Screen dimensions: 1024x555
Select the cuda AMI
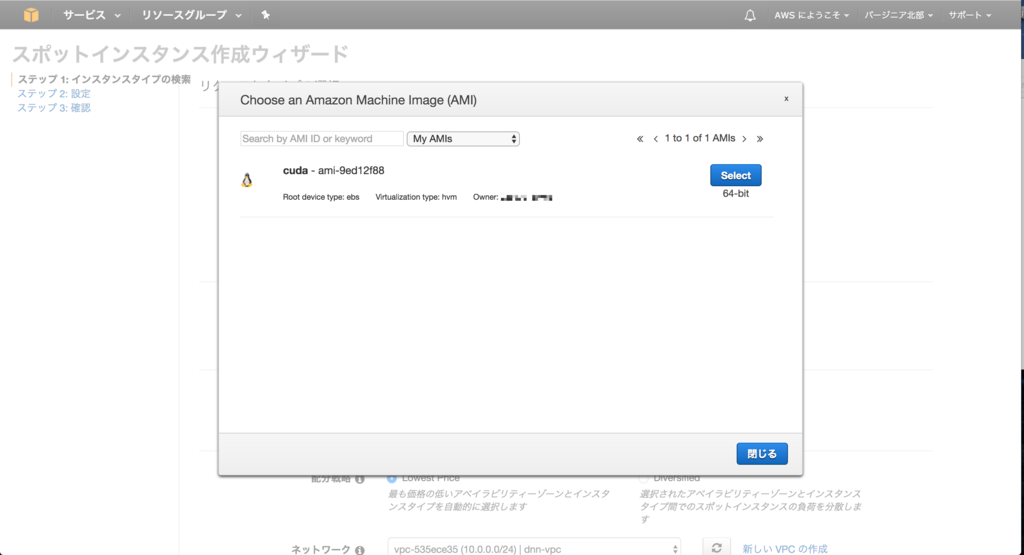735,175
